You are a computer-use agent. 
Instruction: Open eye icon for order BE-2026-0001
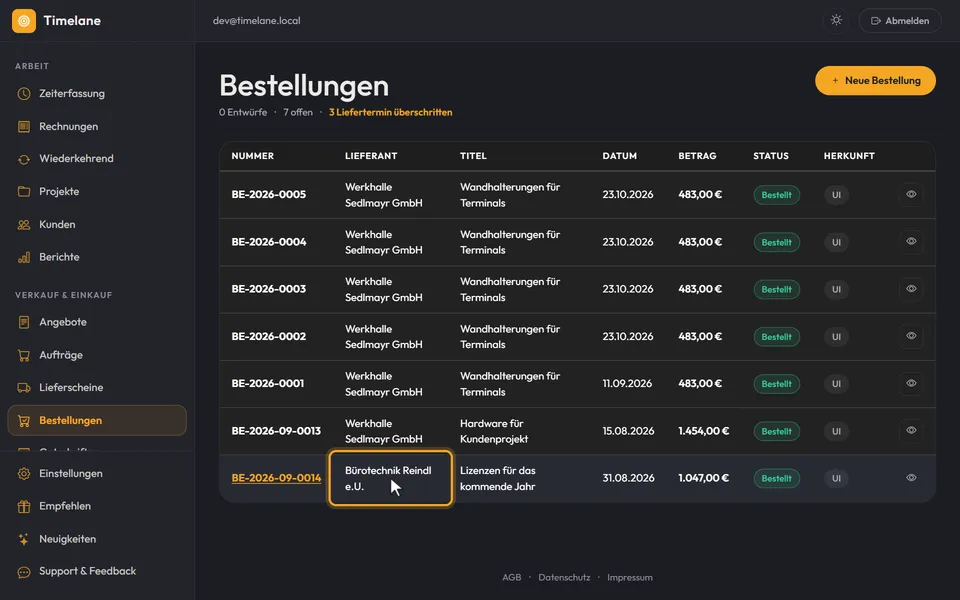pos(911,383)
